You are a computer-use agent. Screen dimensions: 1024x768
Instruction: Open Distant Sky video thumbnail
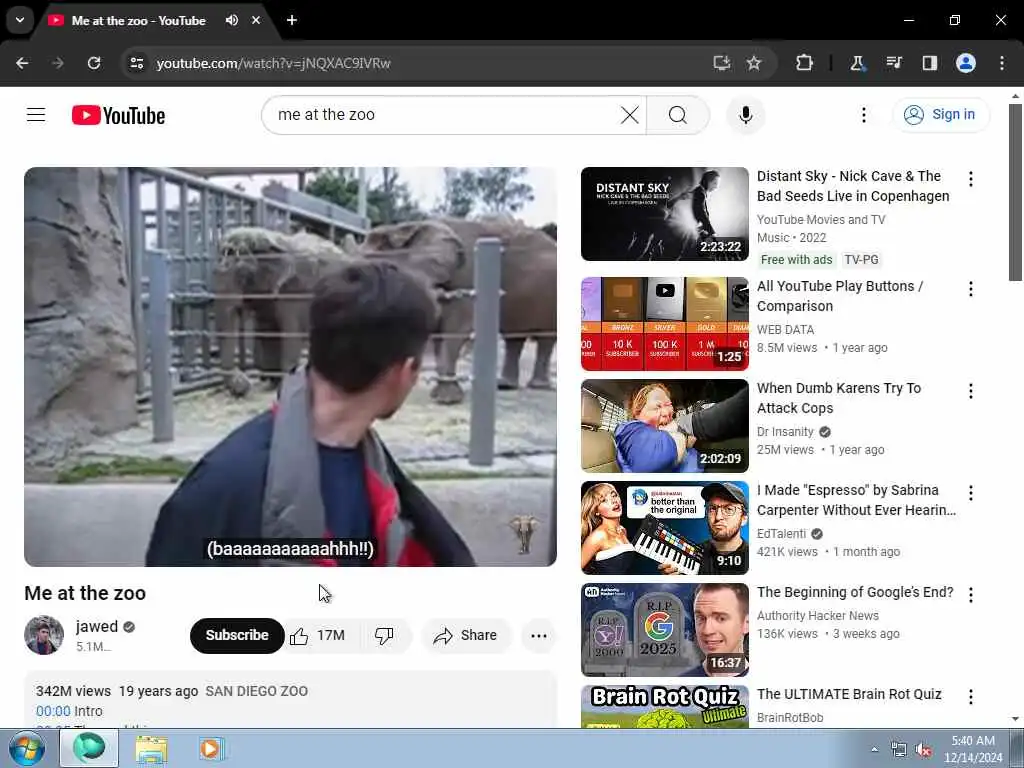click(x=665, y=214)
